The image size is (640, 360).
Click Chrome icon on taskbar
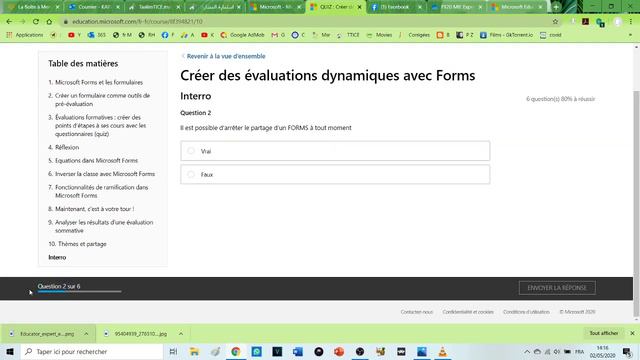point(236,351)
